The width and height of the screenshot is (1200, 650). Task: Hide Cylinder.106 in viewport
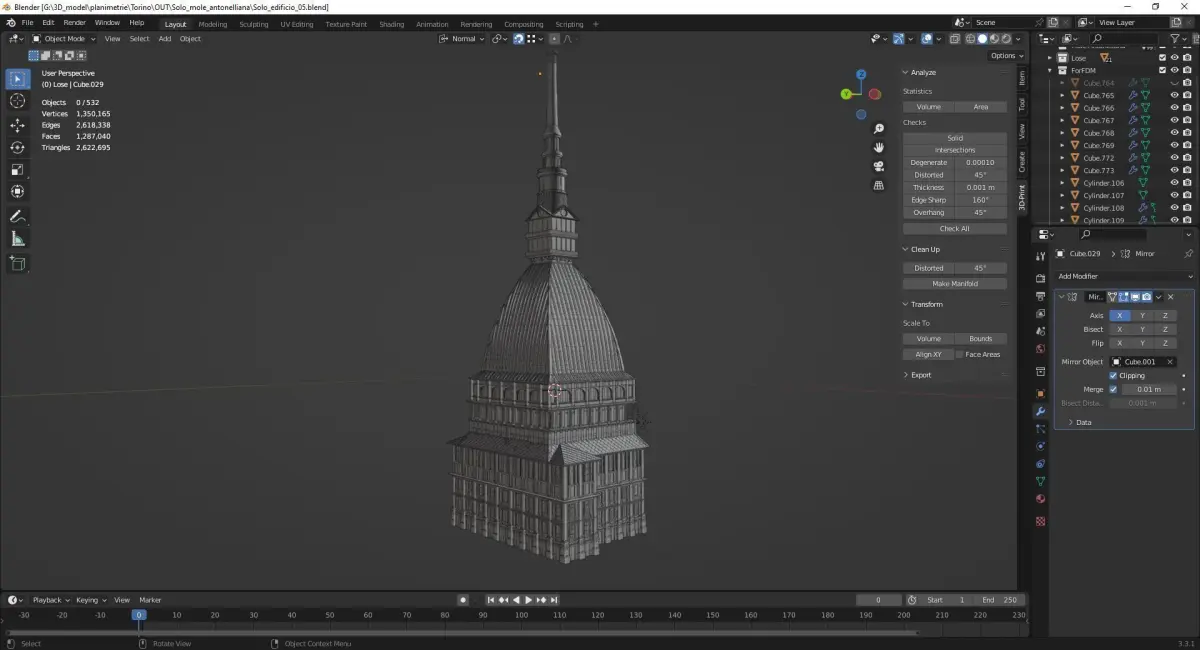coord(1175,183)
